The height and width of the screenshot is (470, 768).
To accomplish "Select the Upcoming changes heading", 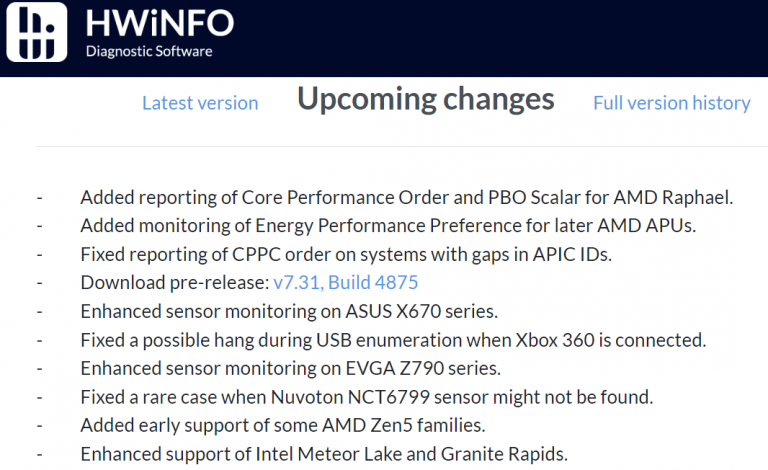I will [426, 99].
